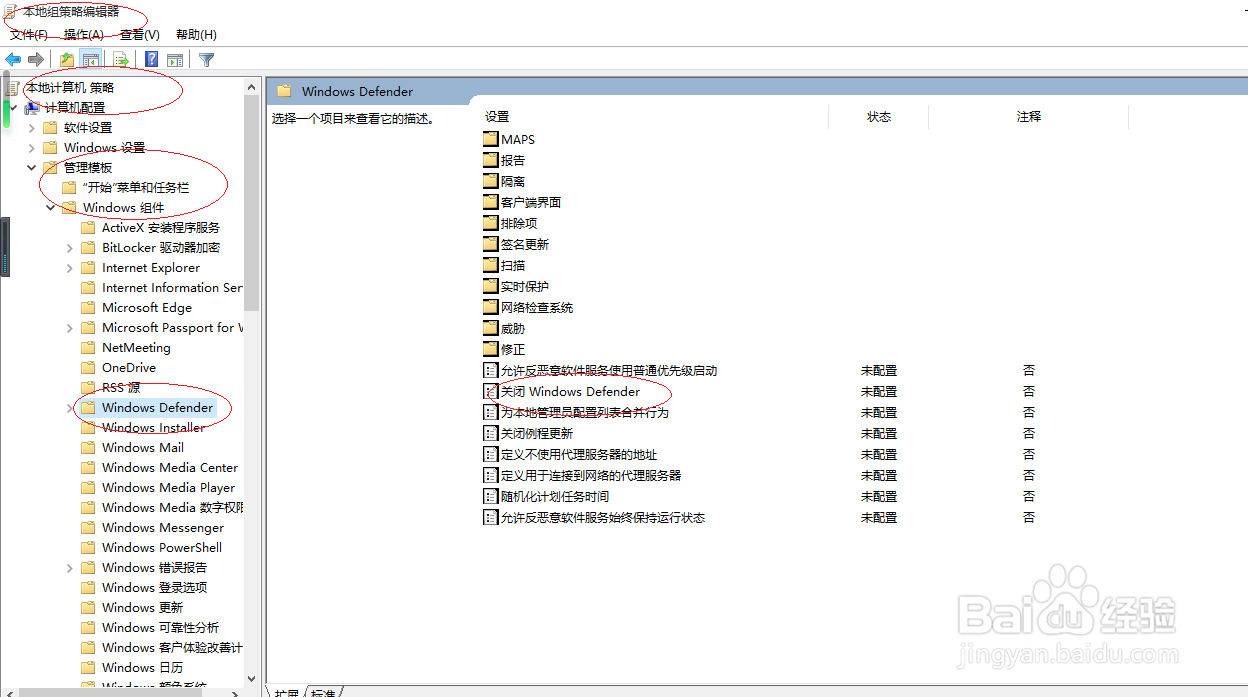Select 允许反恶意软件服务使用普通优先级启动 policy
Image resolution: width=1248 pixels, height=697 pixels.
click(609, 370)
